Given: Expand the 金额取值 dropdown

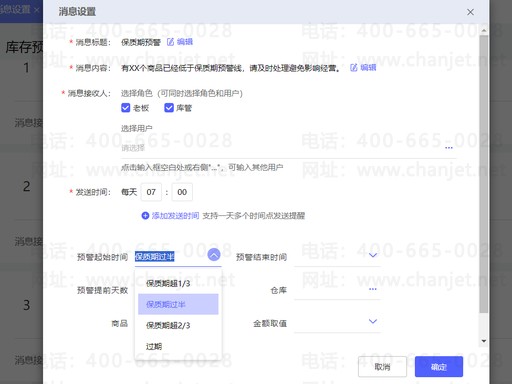Looking at the screenshot, I should pos(373,321).
